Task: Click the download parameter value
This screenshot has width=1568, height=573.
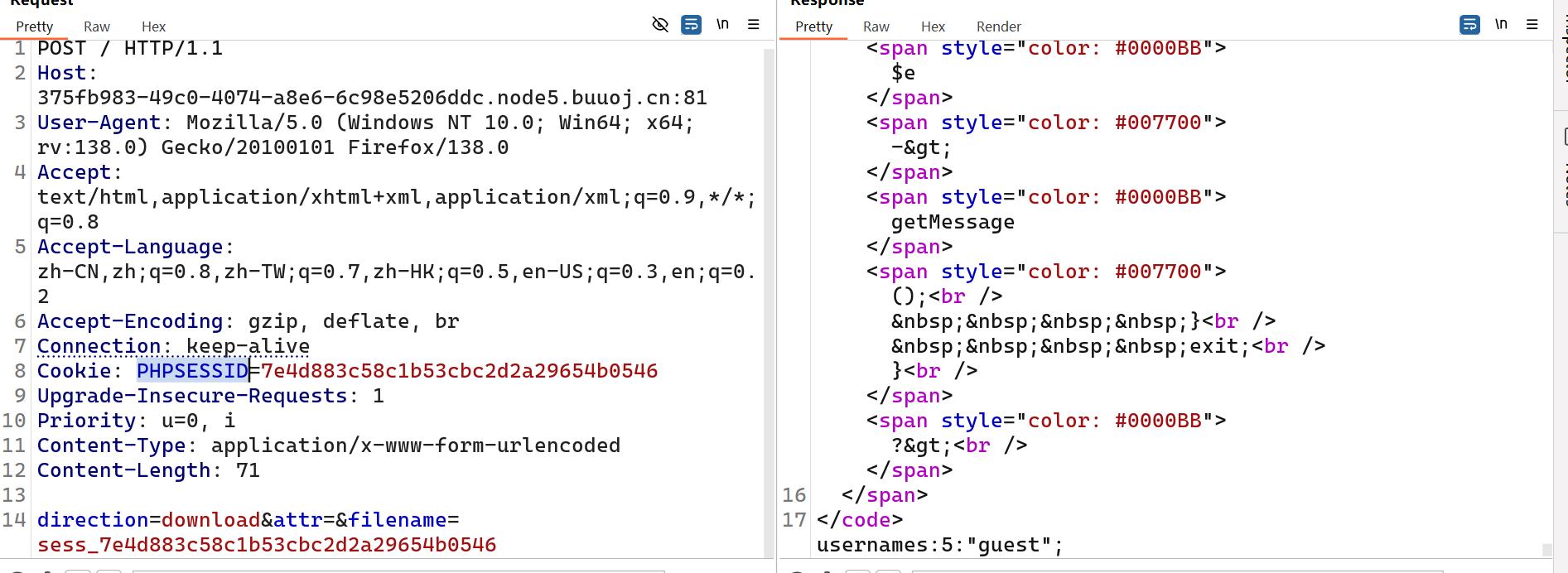Action: tap(211, 520)
